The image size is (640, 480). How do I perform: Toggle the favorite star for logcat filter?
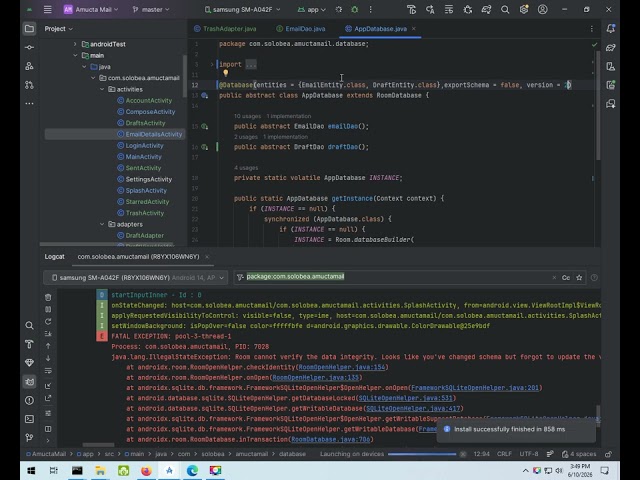[579, 278]
